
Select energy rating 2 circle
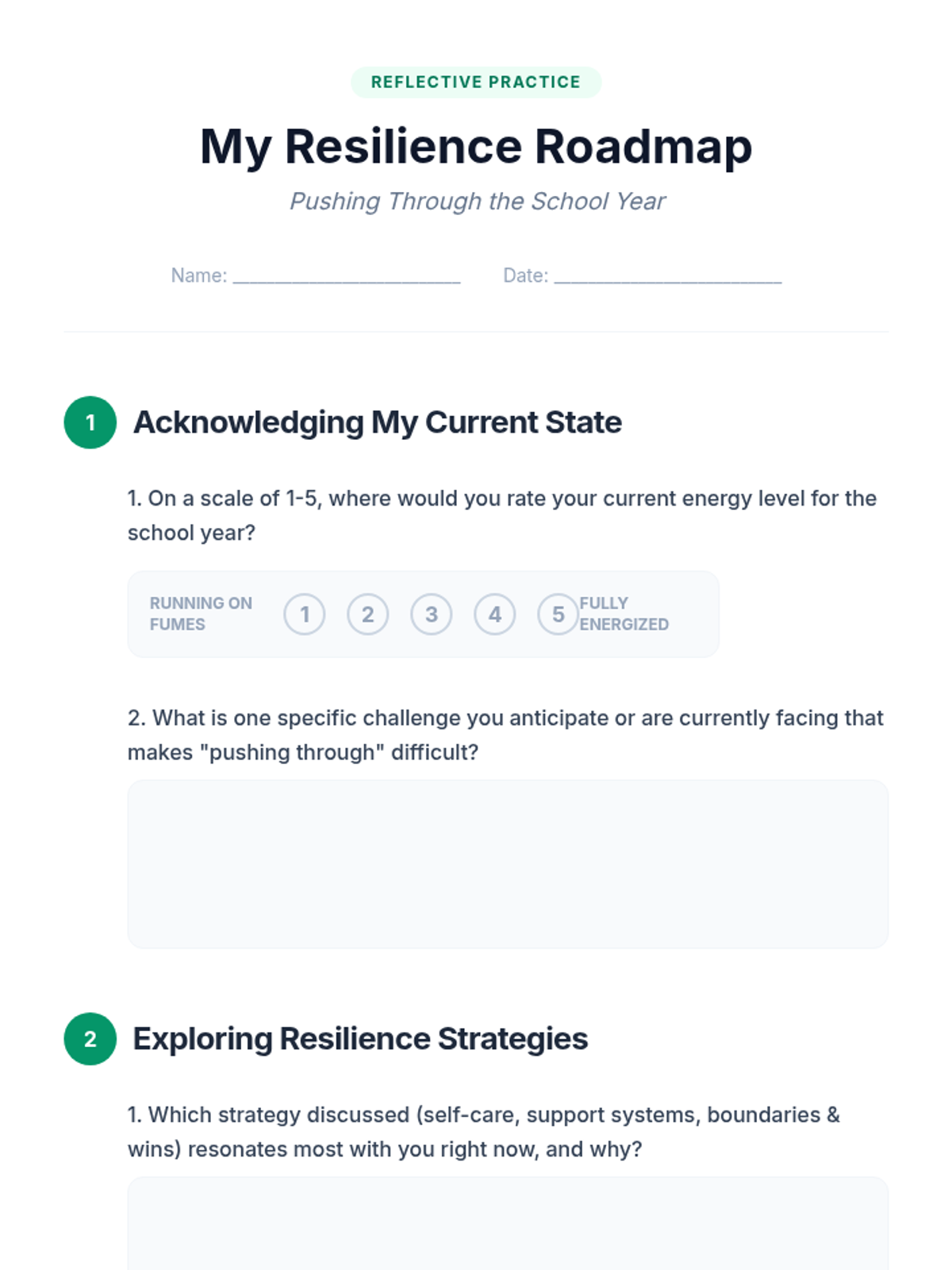point(368,614)
